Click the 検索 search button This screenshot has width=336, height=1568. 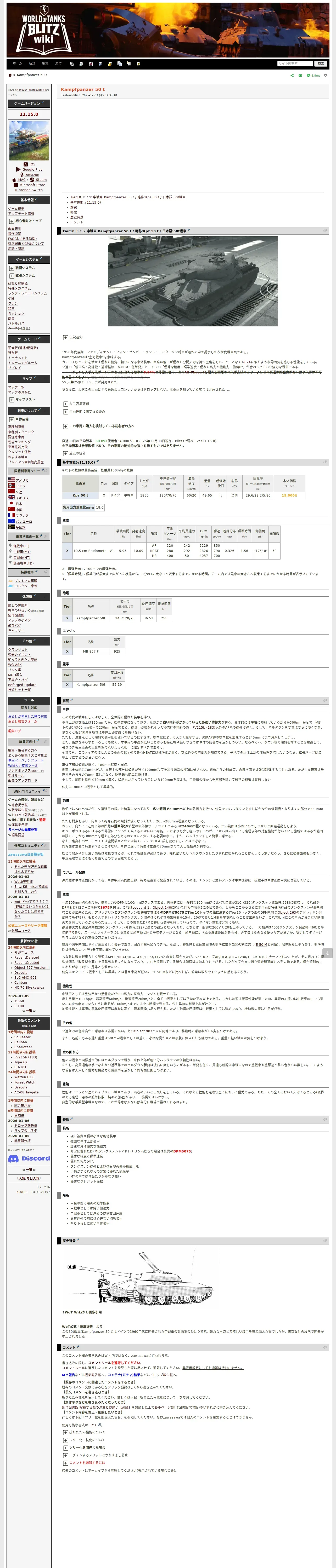321,63
